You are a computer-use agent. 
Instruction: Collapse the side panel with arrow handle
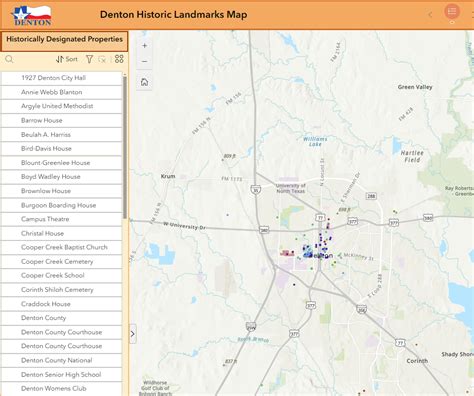point(132,334)
